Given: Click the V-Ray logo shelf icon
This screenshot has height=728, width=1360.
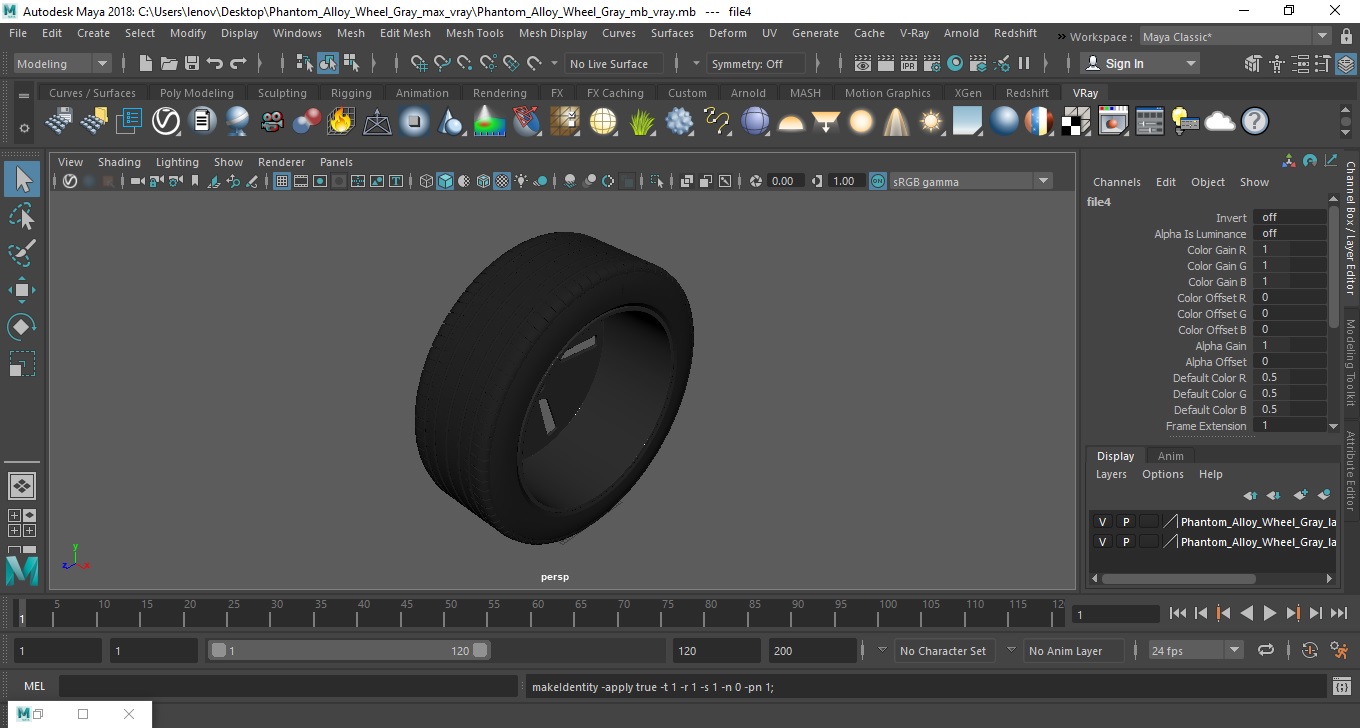Looking at the screenshot, I should coord(166,122).
